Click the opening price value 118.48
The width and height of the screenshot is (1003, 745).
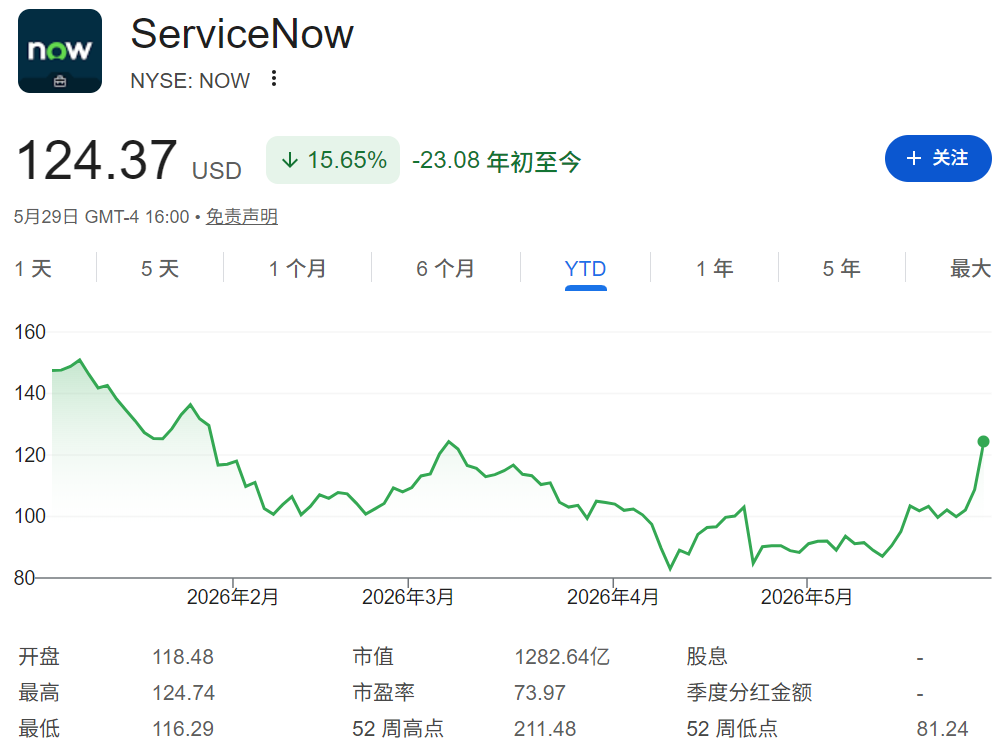183,657
